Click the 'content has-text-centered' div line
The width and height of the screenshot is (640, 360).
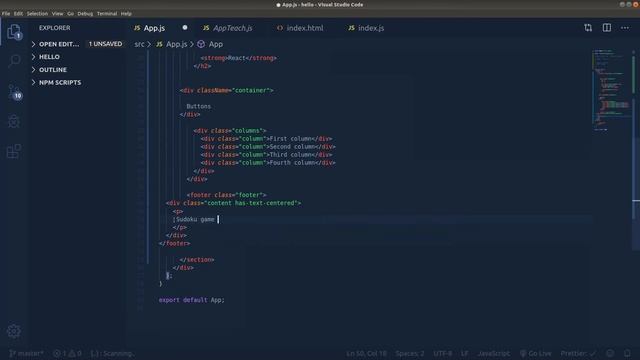tap(233, 203)
